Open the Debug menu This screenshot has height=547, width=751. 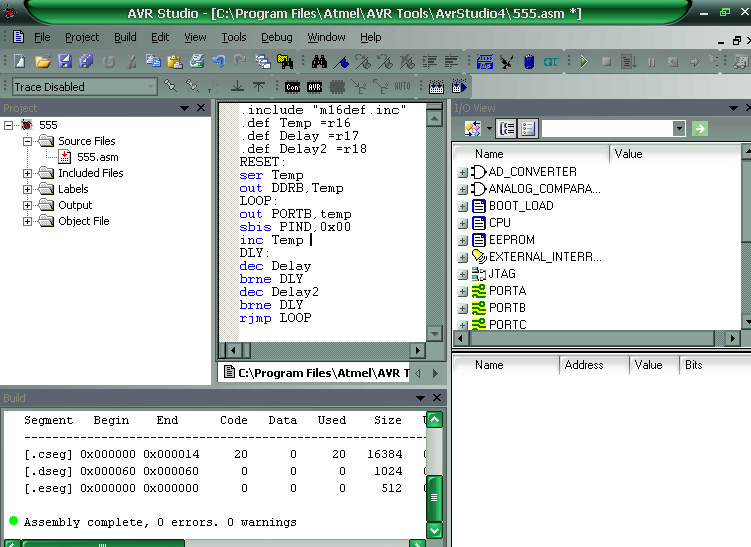(x=276, y=37)
